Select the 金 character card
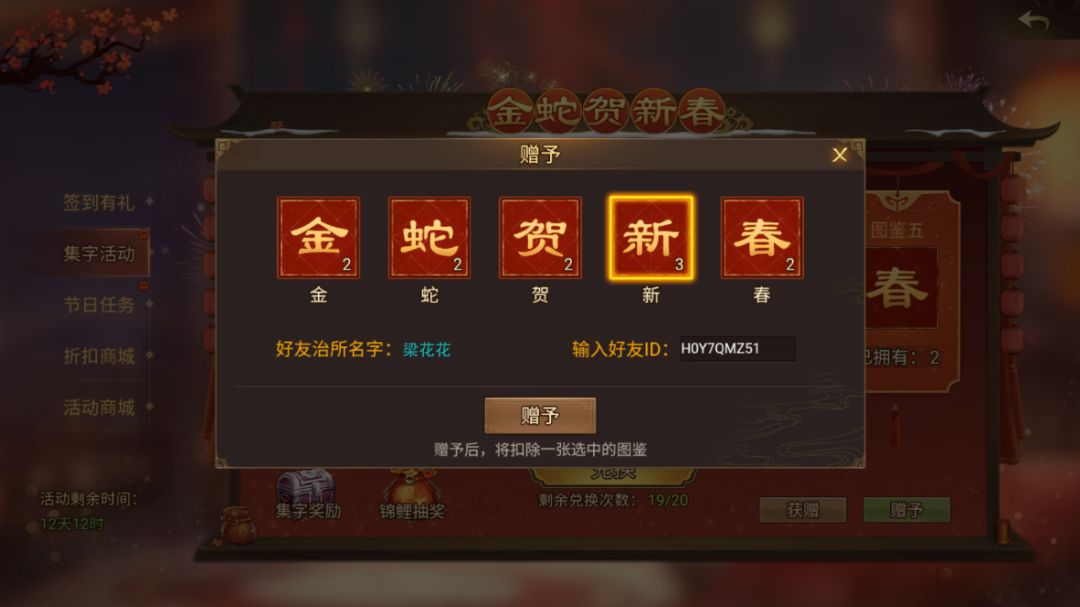This screenshot has height=607, width=1080. [318, 238]
